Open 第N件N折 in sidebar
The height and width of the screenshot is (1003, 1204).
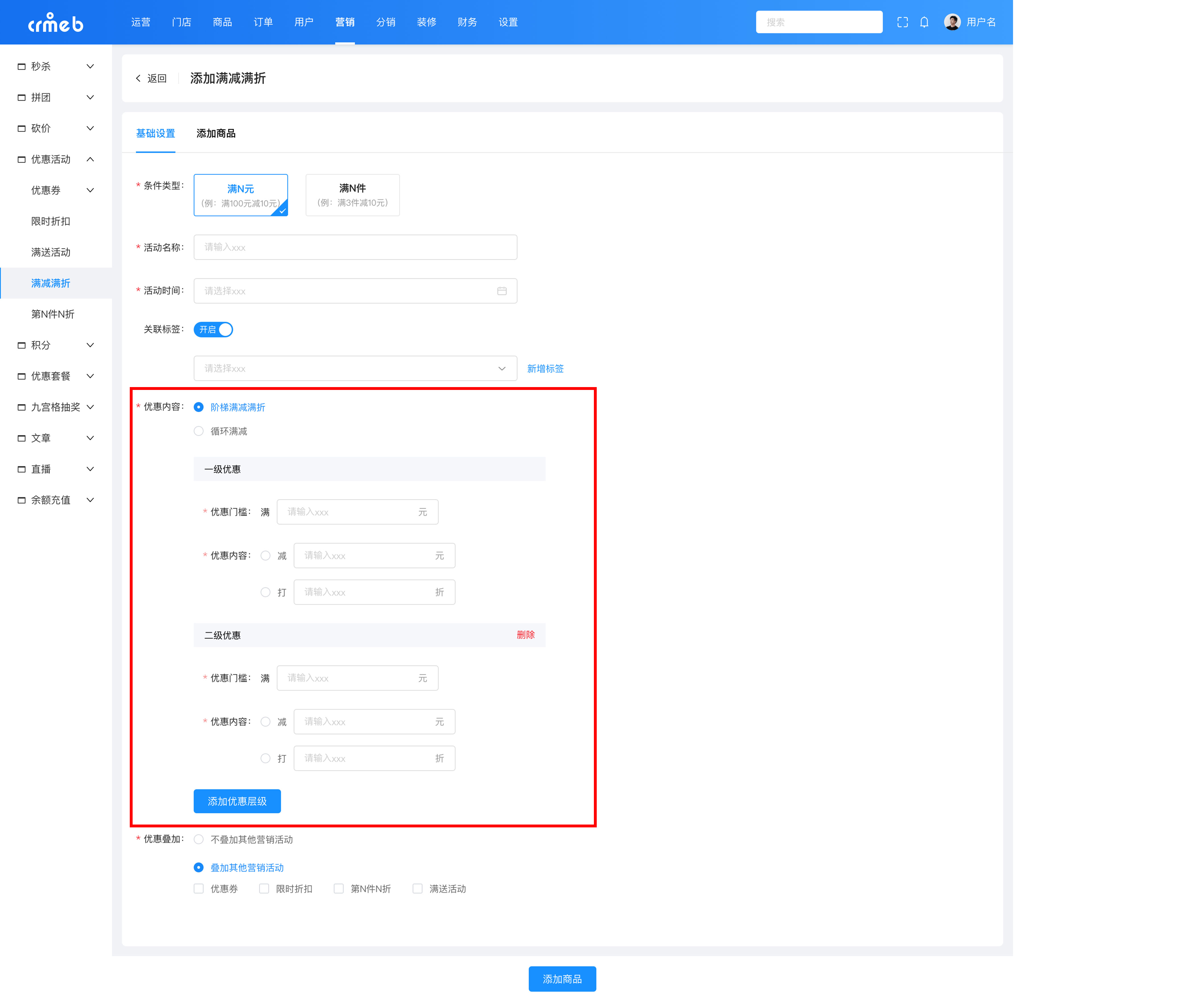point(53,314)
